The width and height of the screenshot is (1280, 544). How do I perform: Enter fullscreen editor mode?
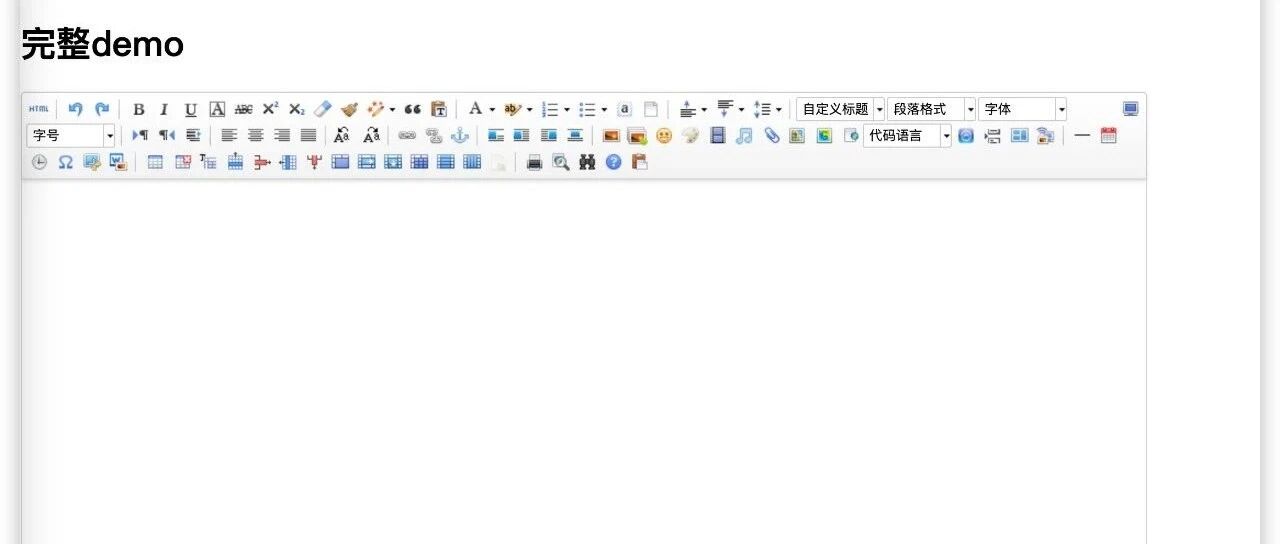coord(1131,109)
